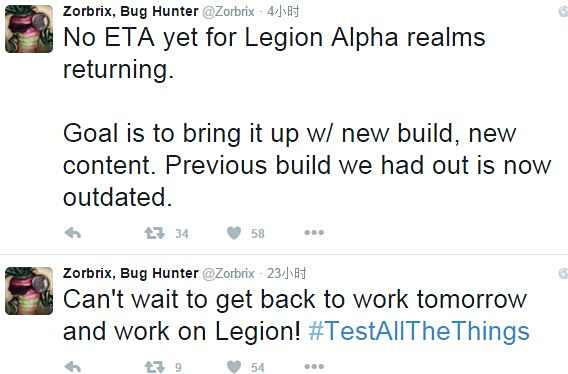Open more options on Legion Alpha tweet

click(314, 232)
